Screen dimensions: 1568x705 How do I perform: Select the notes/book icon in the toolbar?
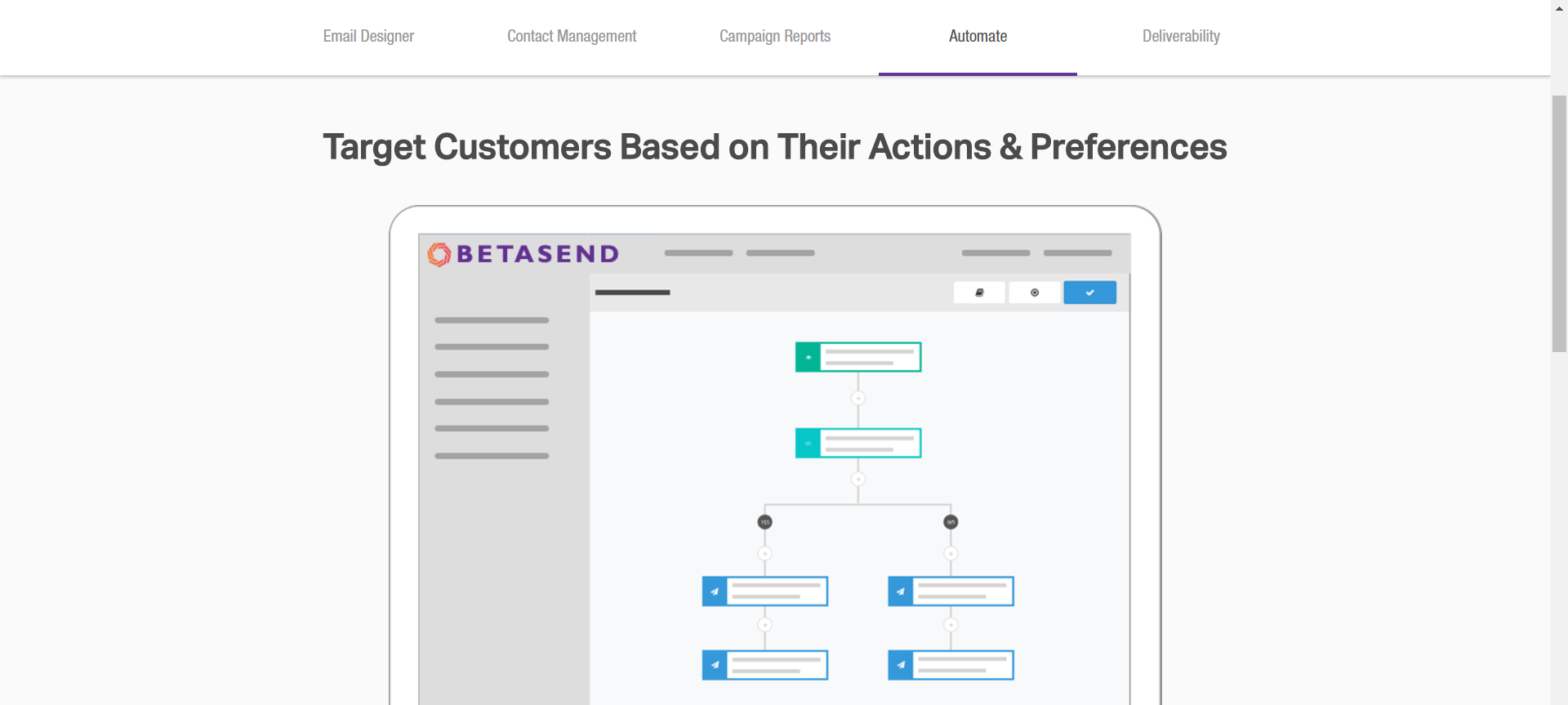979,292
